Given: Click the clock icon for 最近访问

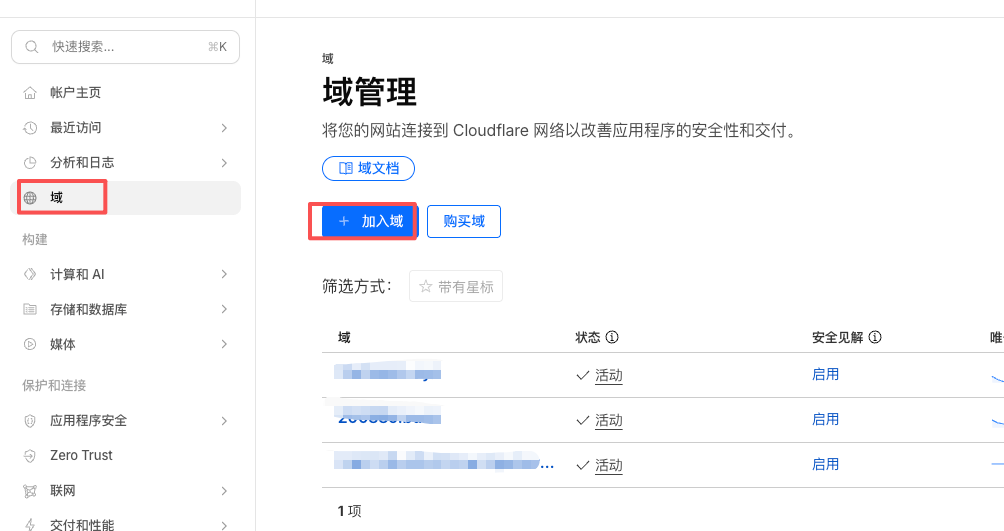Looking at the screenshot, I should [30, 128].
